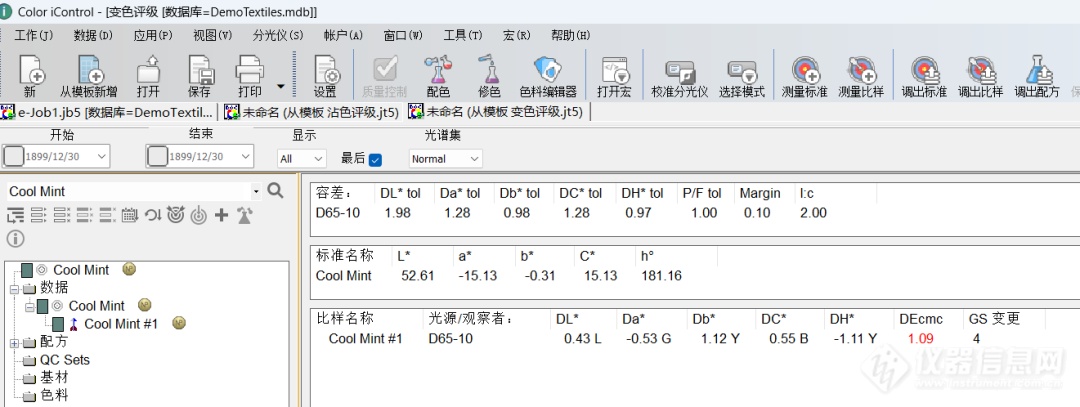Open the 分光仪(S) menu
Viewport: 1080px width, 407px height.
coord(278,36)
